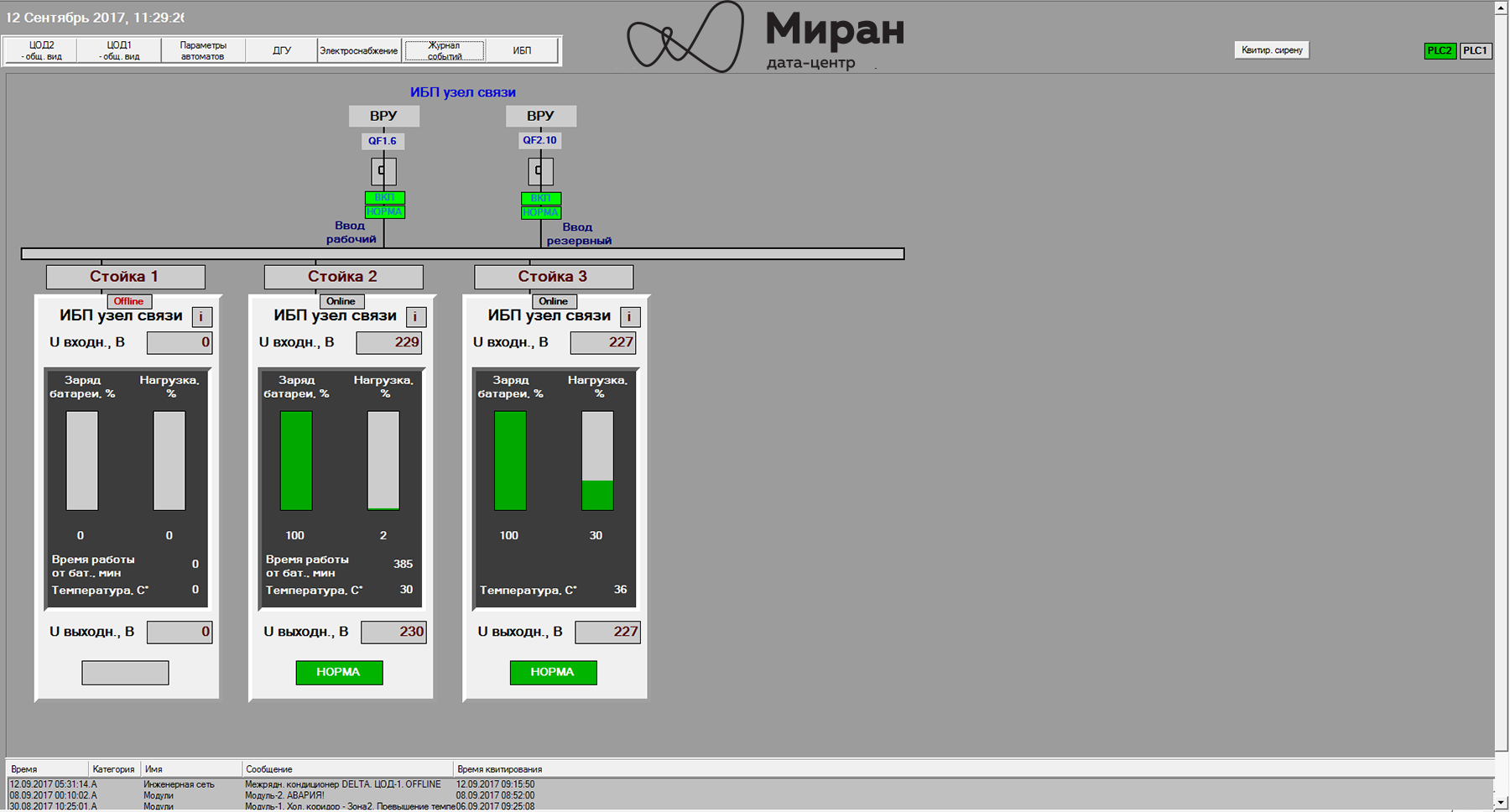Viewport: 1510px width, 812px height.
Task: Sort by Время column header
Action: 47,769
